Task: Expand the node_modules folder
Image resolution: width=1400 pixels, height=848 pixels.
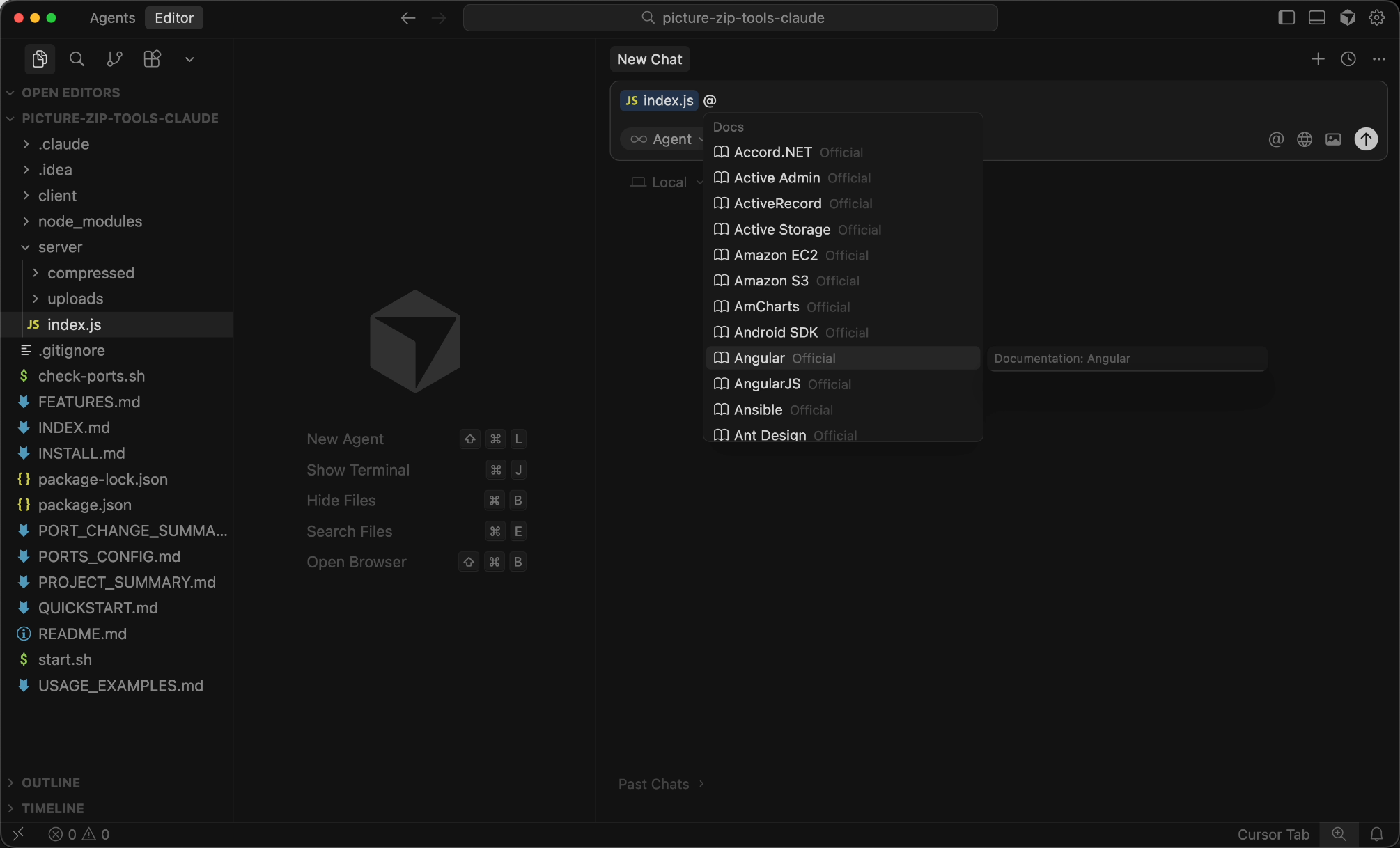Action: [x=90, y=221]
